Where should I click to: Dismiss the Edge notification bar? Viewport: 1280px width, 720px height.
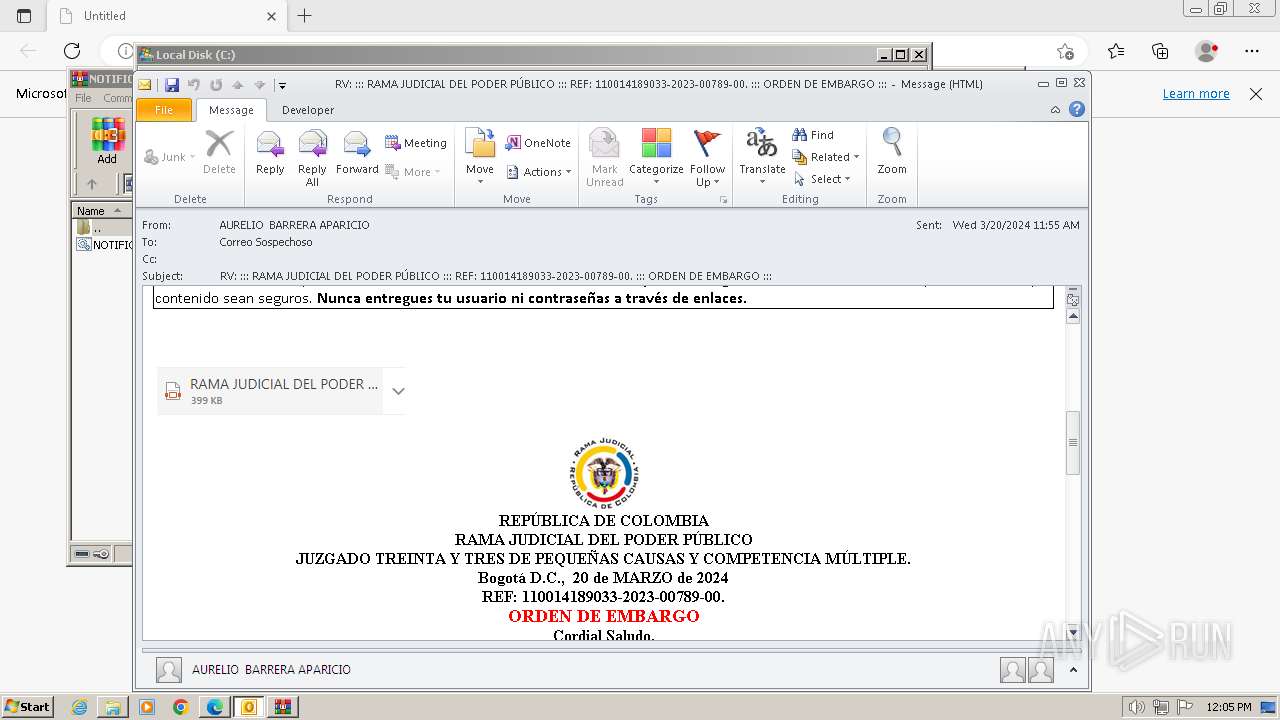click(x=1256, y=93)
